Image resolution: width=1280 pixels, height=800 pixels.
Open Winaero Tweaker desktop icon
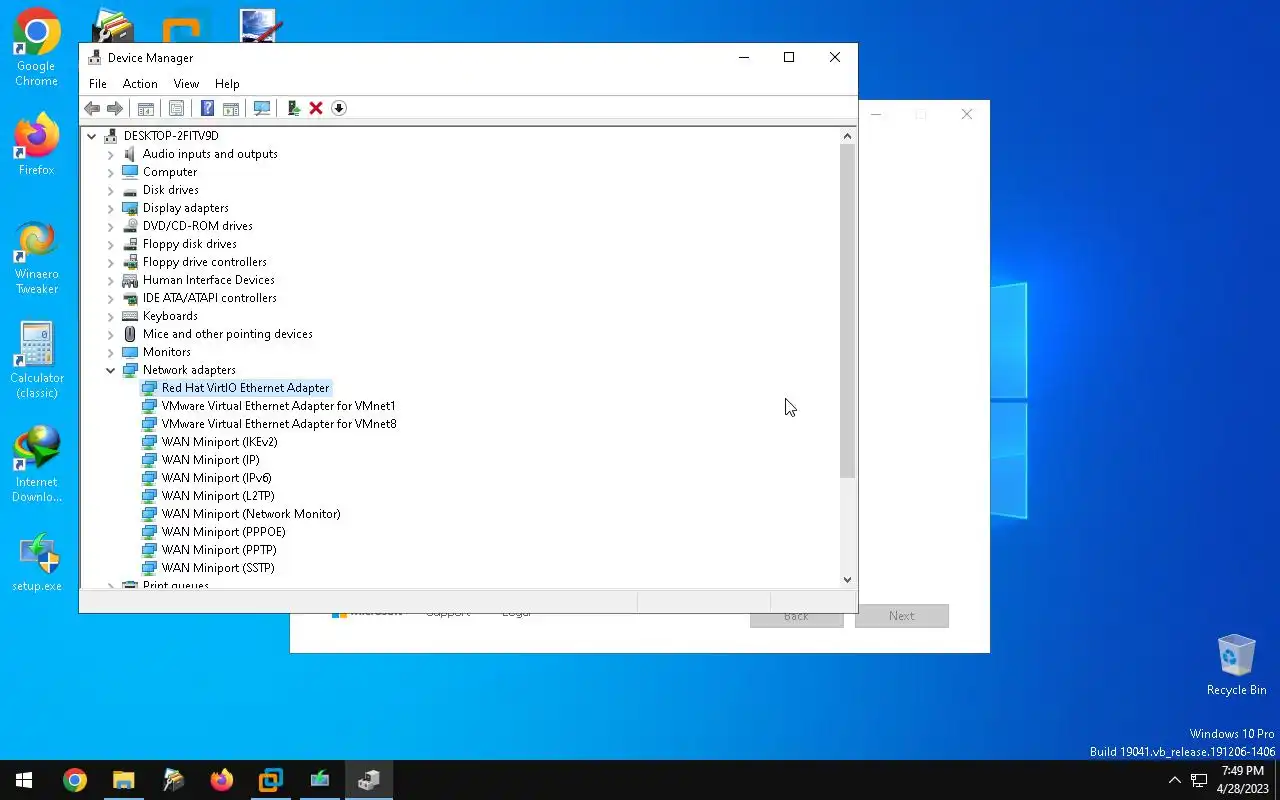point(36,258)
